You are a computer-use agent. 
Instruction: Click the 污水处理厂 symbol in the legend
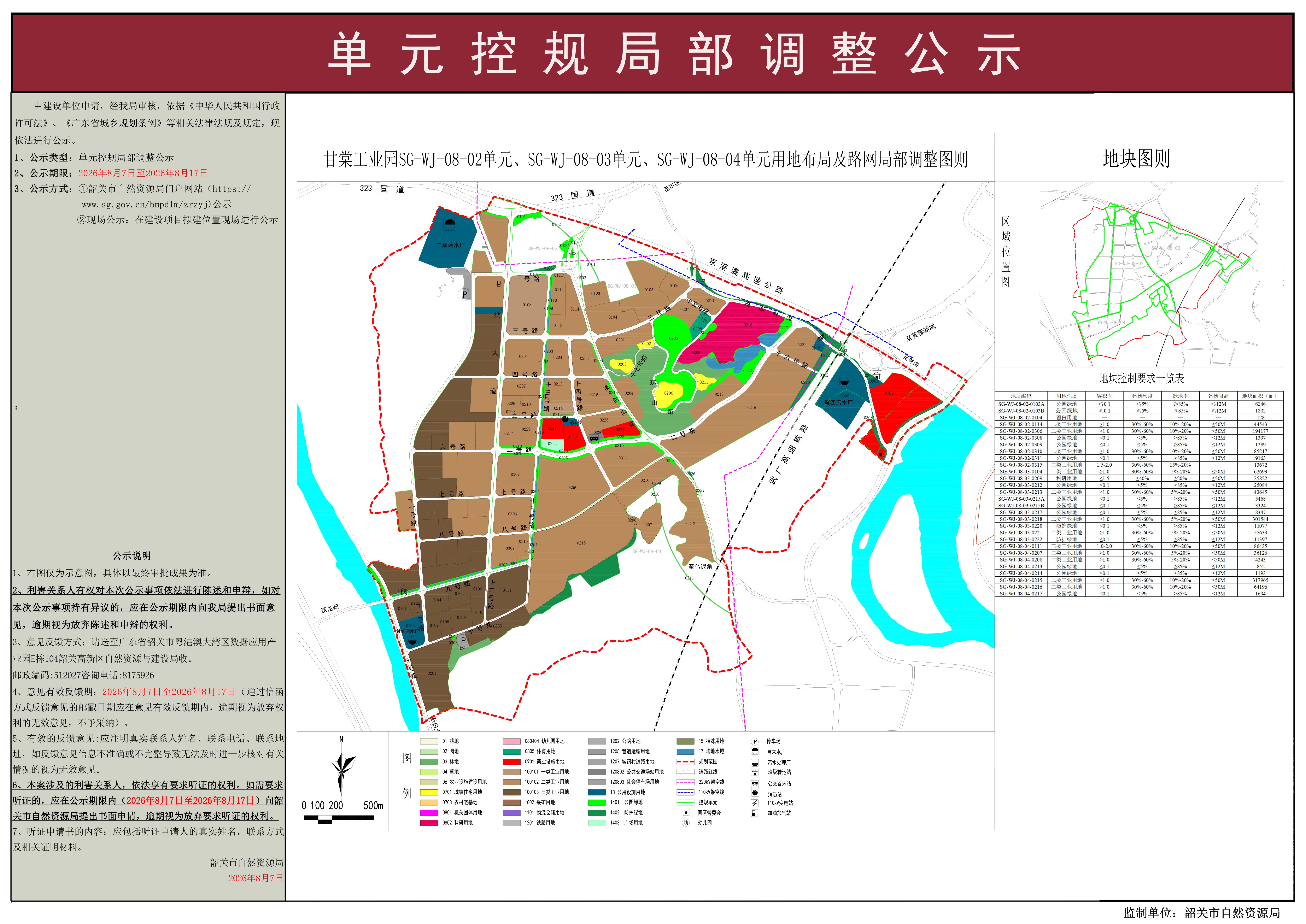(x=755, y=763)
